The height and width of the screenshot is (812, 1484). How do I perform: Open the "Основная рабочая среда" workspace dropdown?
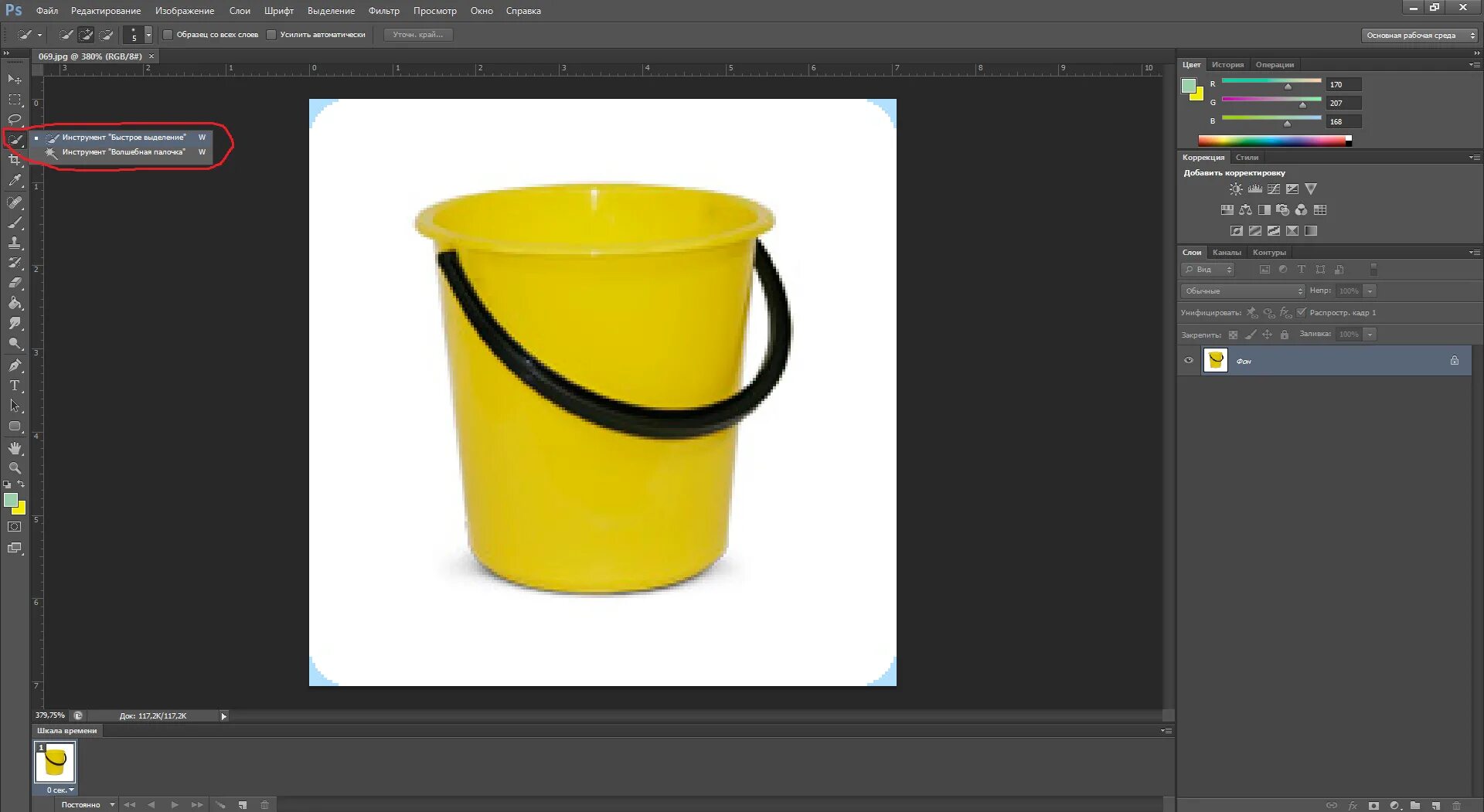1419,36
